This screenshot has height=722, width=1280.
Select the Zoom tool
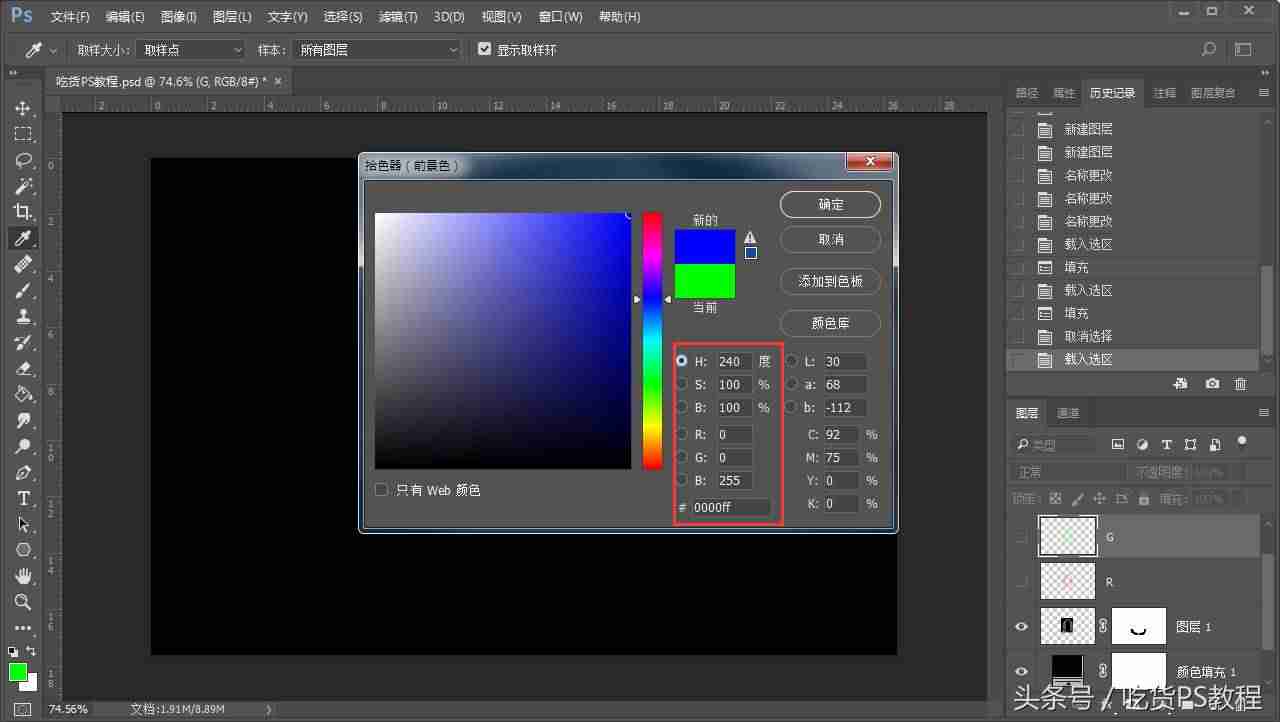pos(23,602)
